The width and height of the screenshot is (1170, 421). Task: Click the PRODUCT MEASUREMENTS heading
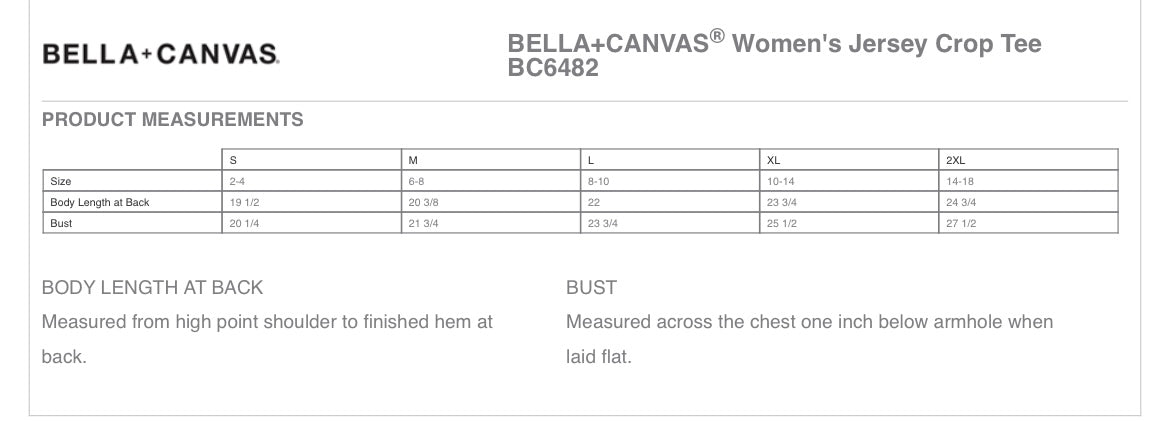coord(172,119)
